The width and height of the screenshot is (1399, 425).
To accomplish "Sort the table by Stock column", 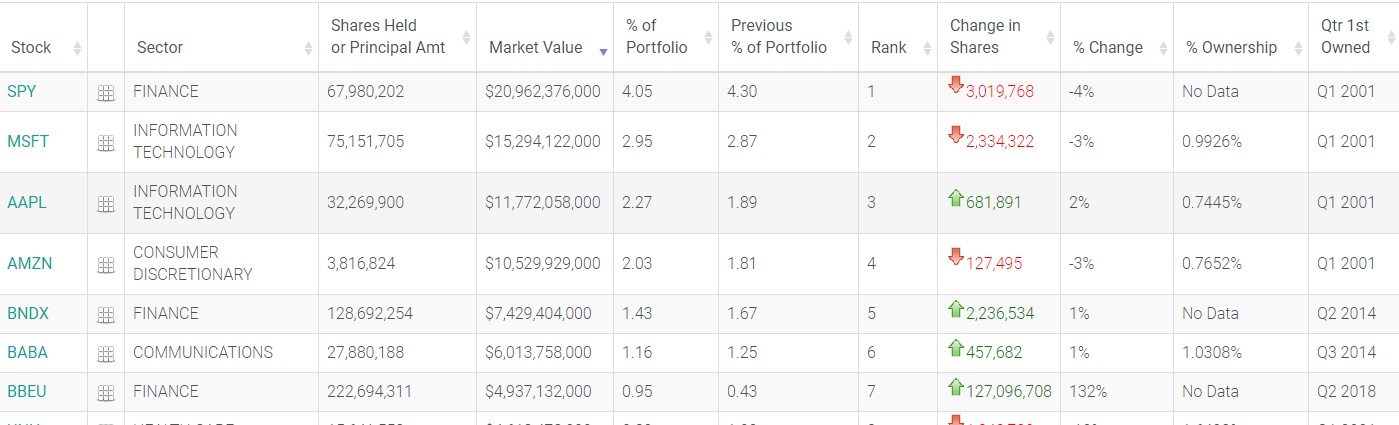I will (x=31, y=47).
